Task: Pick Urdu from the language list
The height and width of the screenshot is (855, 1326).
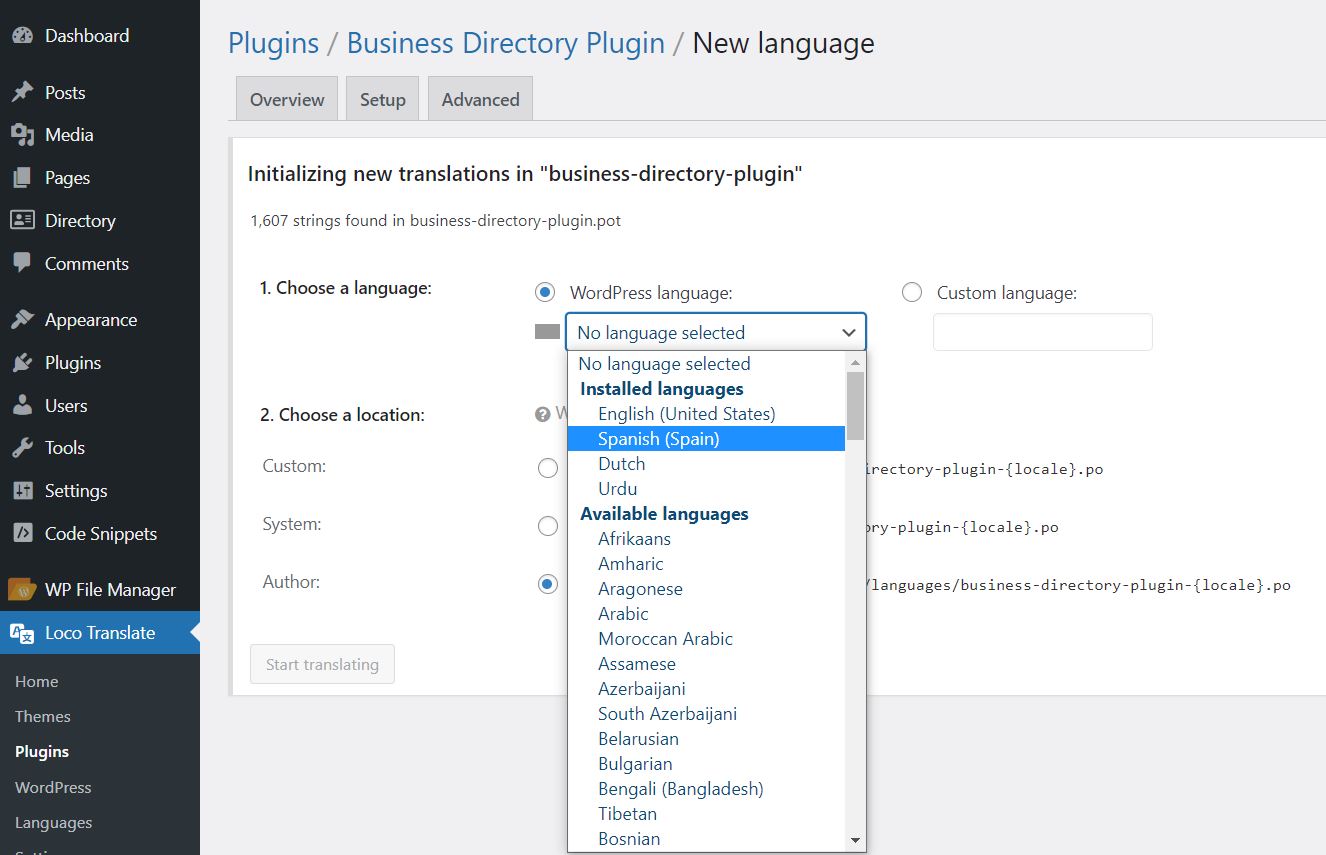Action: click(706, 489)
